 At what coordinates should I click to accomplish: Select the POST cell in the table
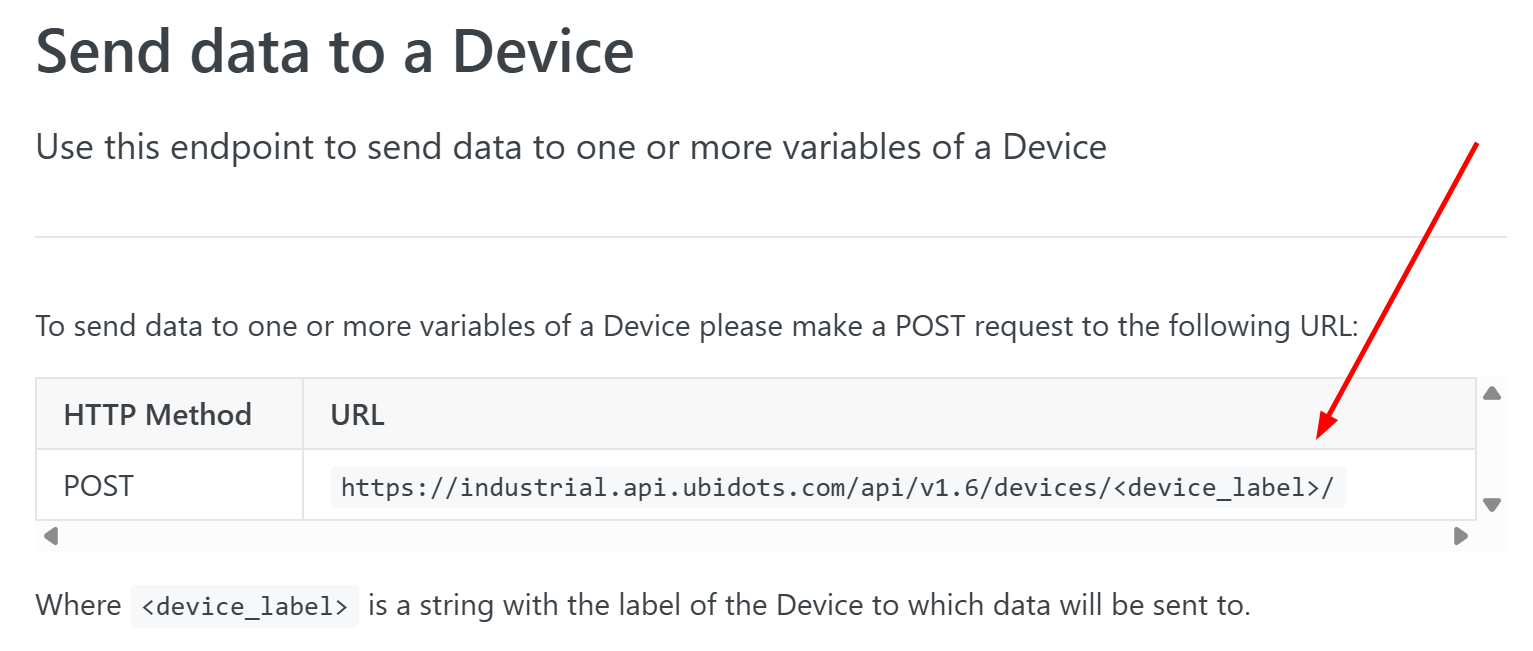click(98, 486)
